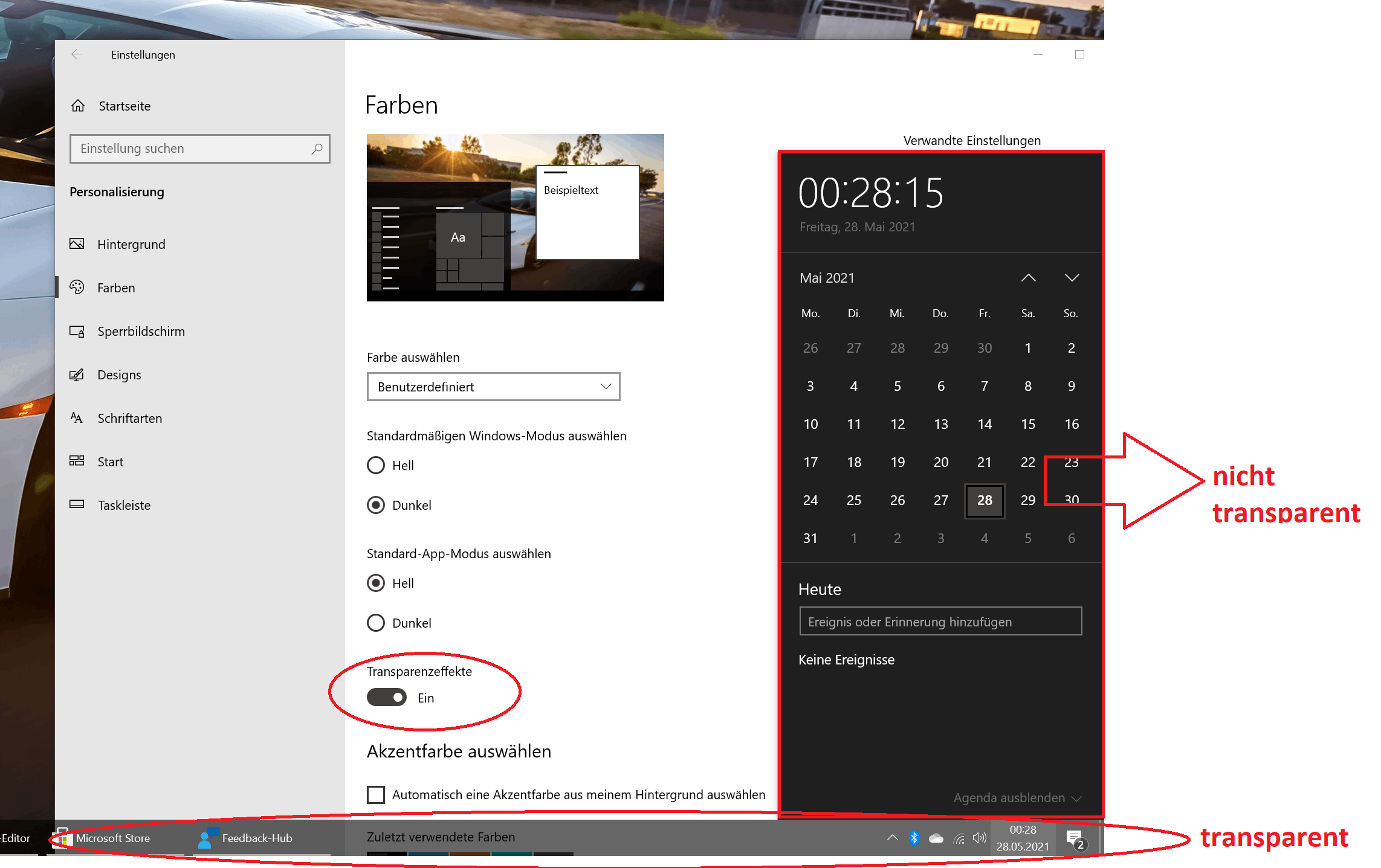
Task: Open Hintergrund settings page
Action: tap(131, 244)
